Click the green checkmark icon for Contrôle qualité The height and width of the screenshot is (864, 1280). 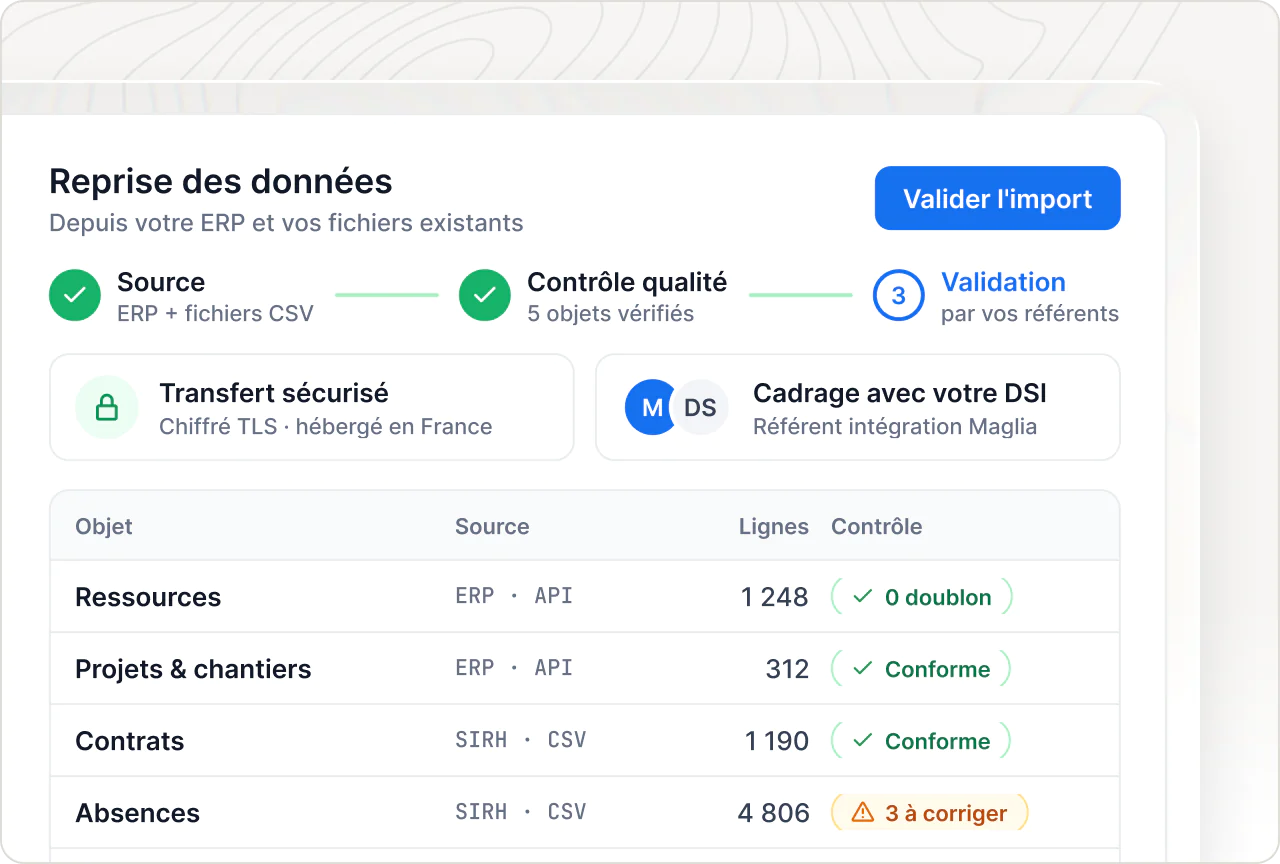(485, 296)
